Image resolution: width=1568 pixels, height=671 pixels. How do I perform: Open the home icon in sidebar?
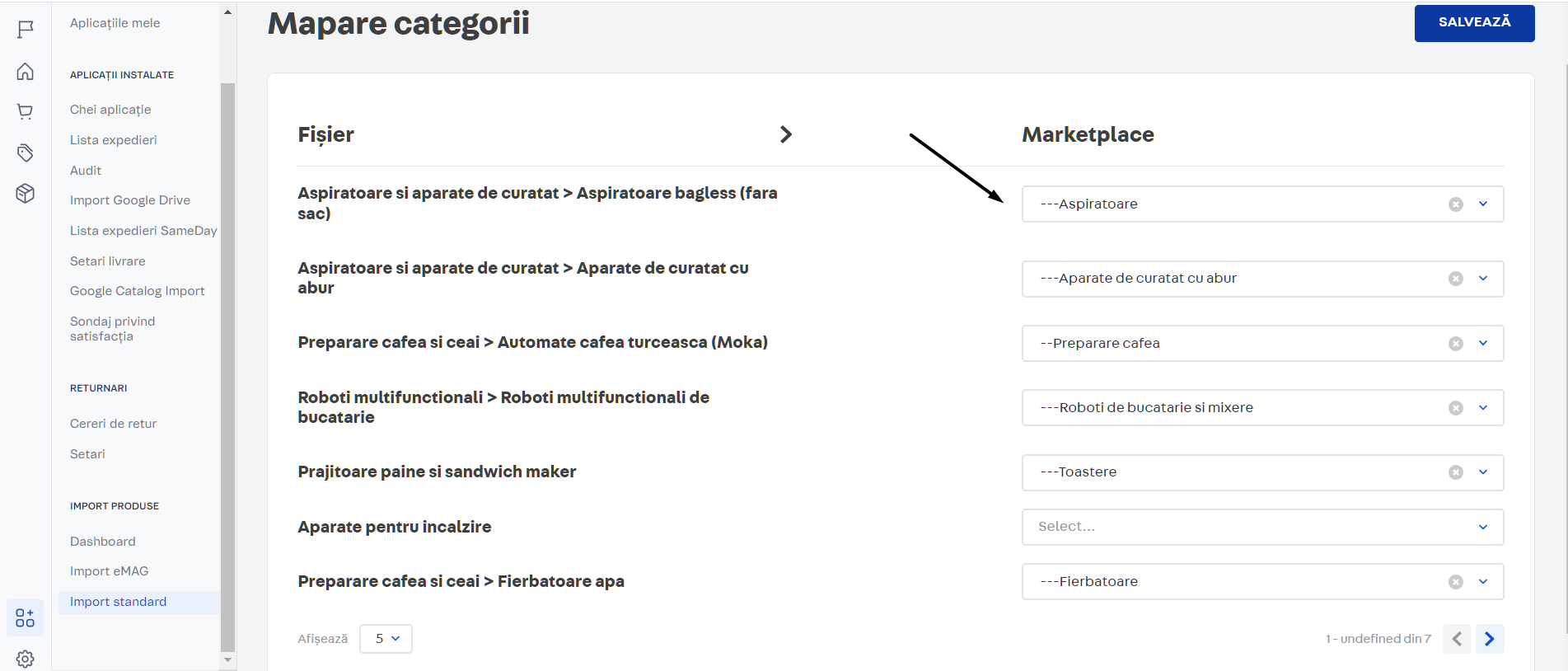pos(26,72)
